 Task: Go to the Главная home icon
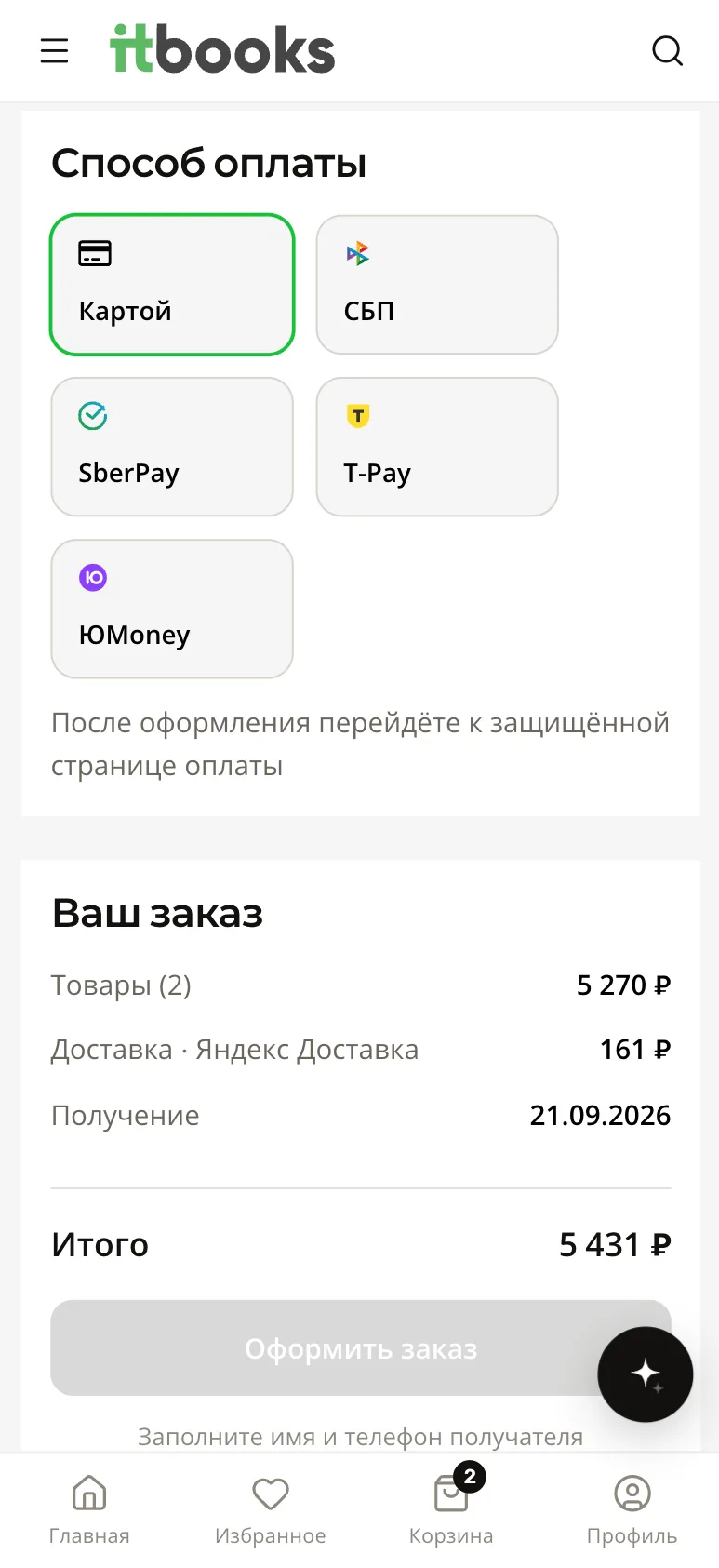89,1494
